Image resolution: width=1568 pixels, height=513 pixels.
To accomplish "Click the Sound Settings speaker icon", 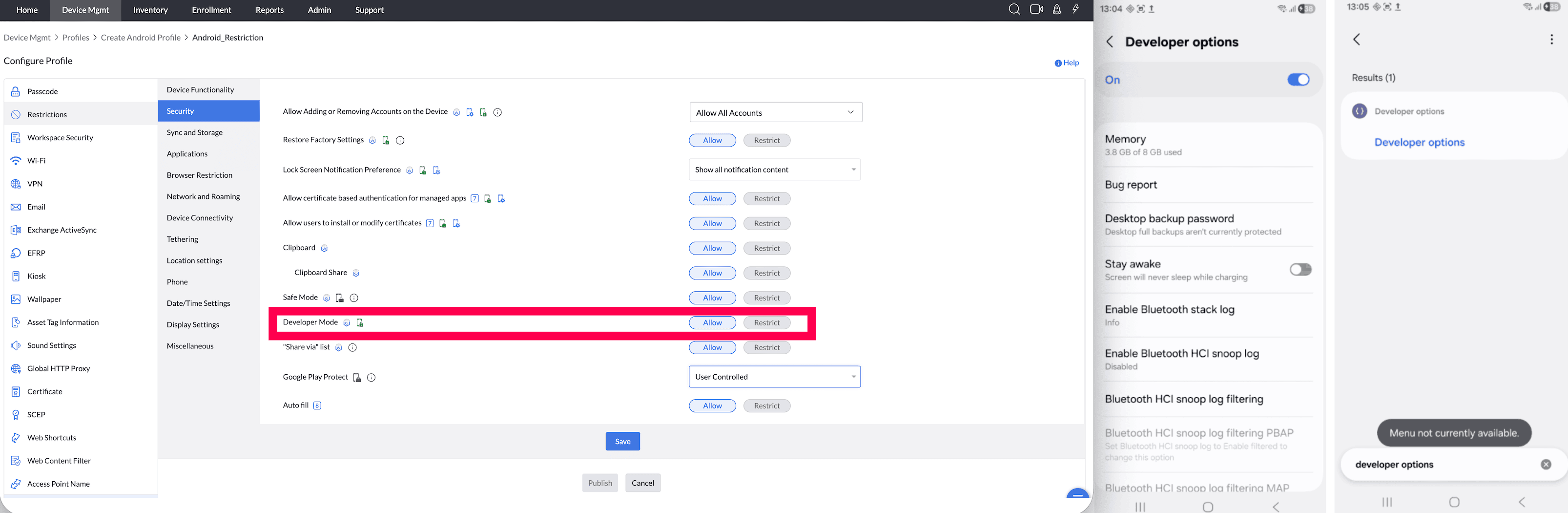I will pyautogui.click(x=16, y=345).
